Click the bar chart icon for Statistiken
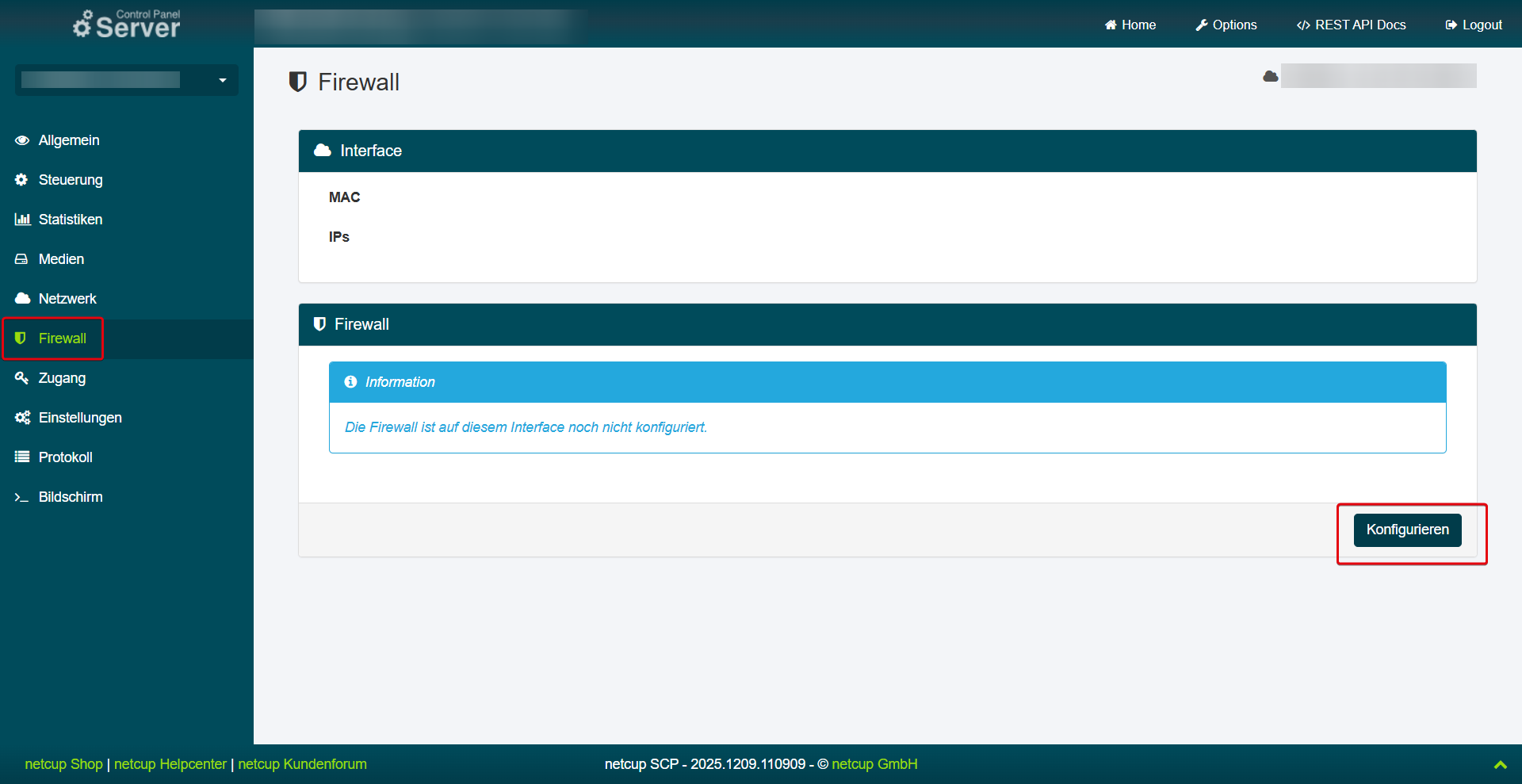 coord(22,220)
